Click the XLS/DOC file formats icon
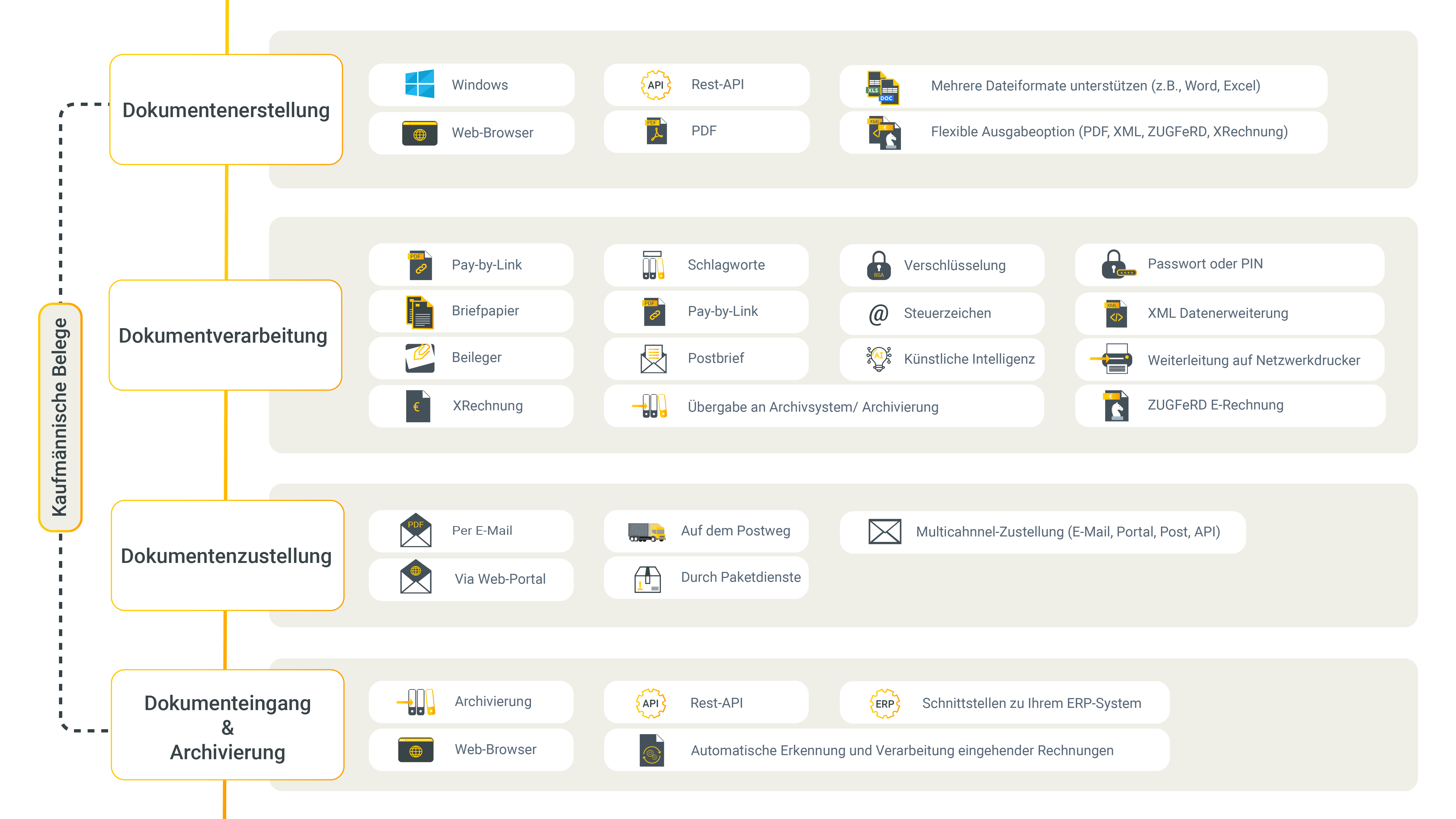1456x819 pixels. [x=883, y=88]
